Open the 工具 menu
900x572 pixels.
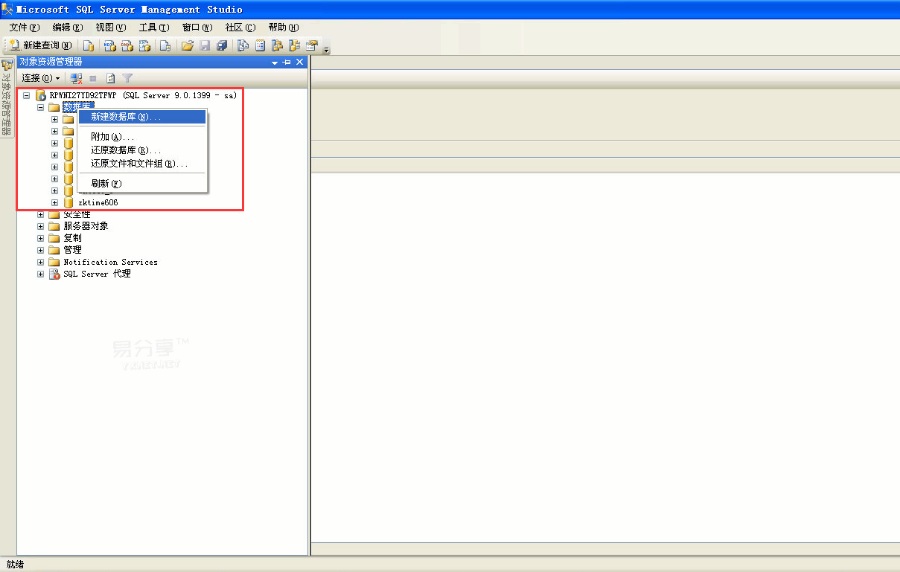tap(154, 27)
